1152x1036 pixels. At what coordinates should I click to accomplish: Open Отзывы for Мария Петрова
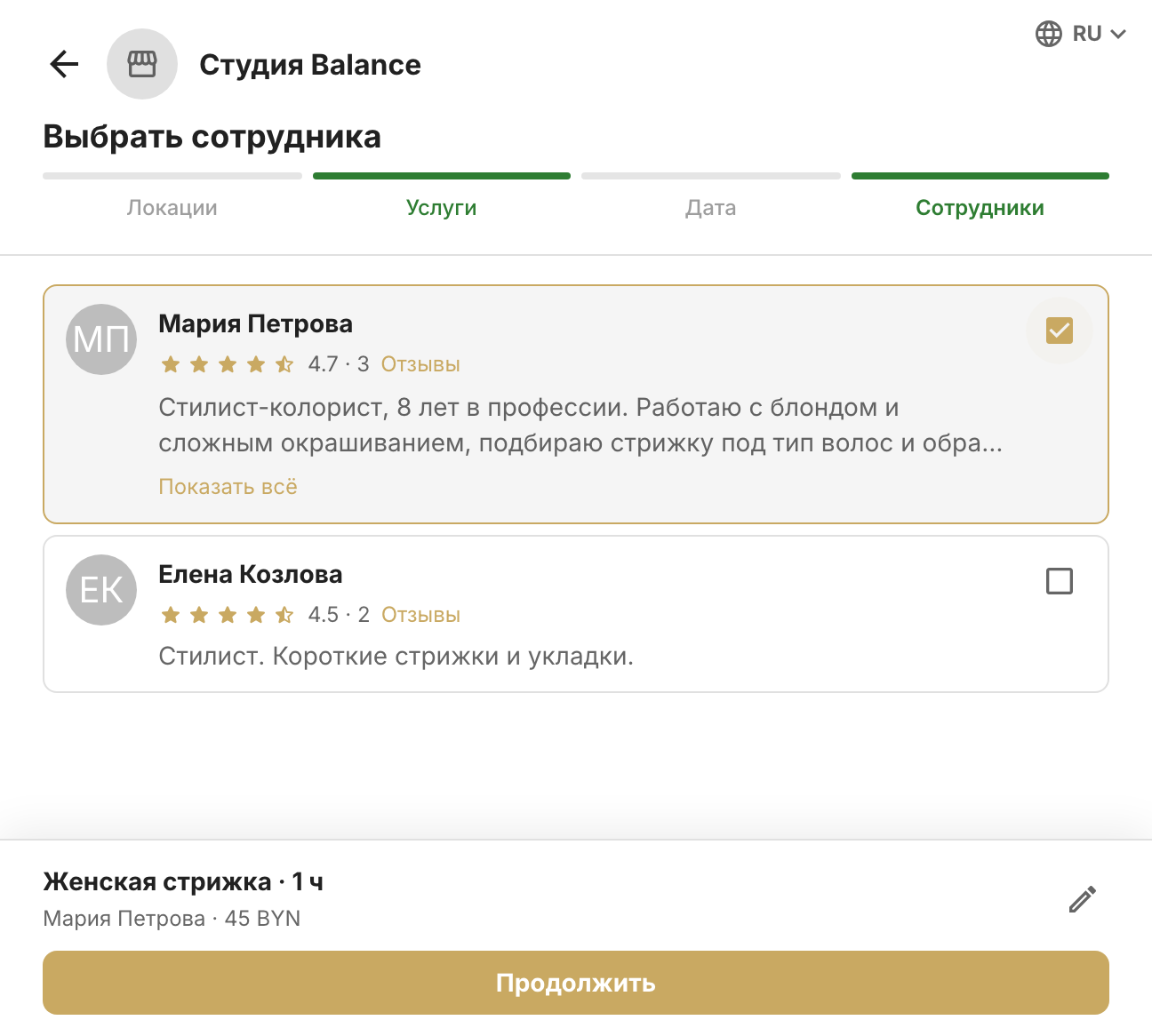[420, 364]
